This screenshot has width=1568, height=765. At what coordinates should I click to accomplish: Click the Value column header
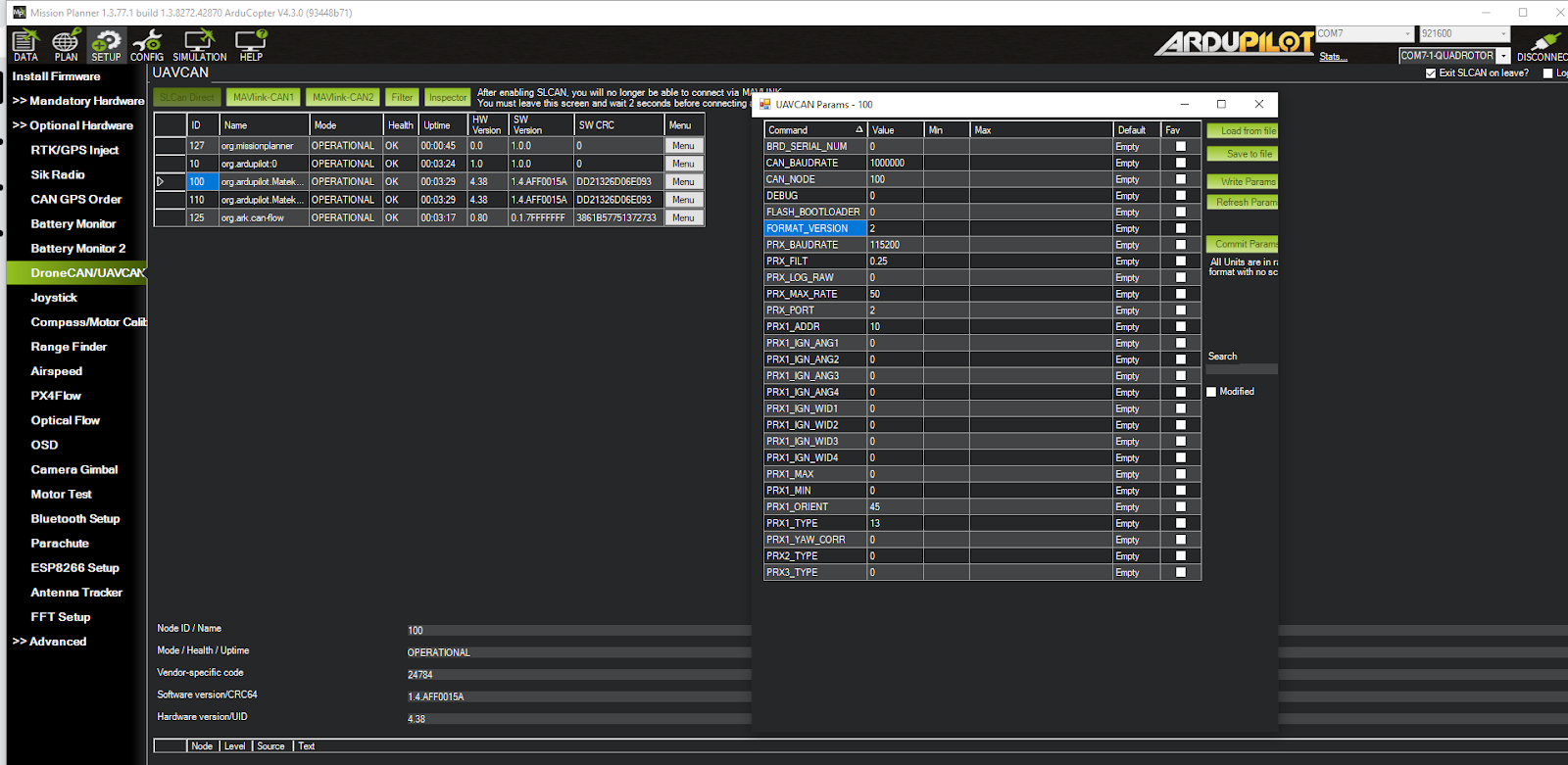896,129
